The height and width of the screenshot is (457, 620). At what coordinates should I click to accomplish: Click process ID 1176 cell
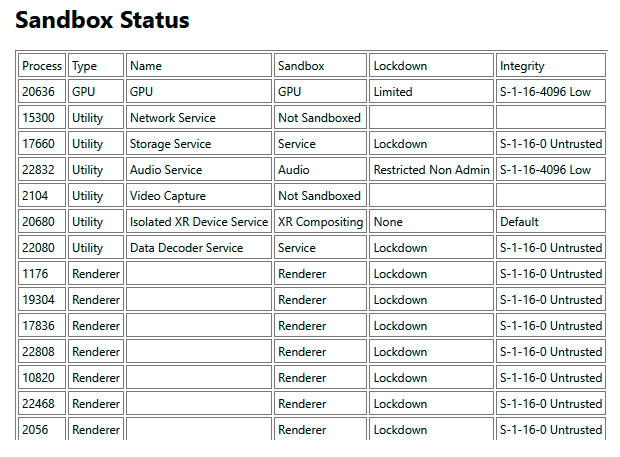[x=36, y=274]
